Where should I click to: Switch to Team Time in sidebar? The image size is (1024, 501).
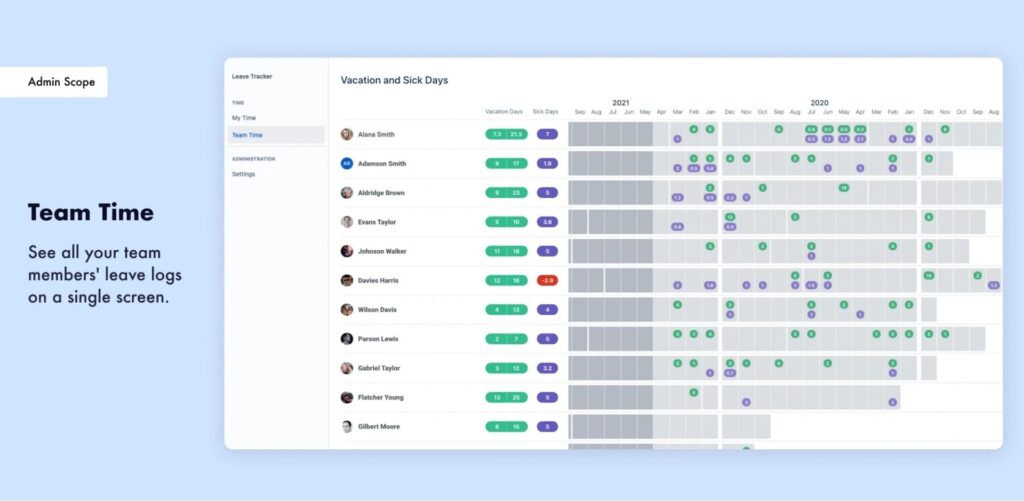coord(248,135)
